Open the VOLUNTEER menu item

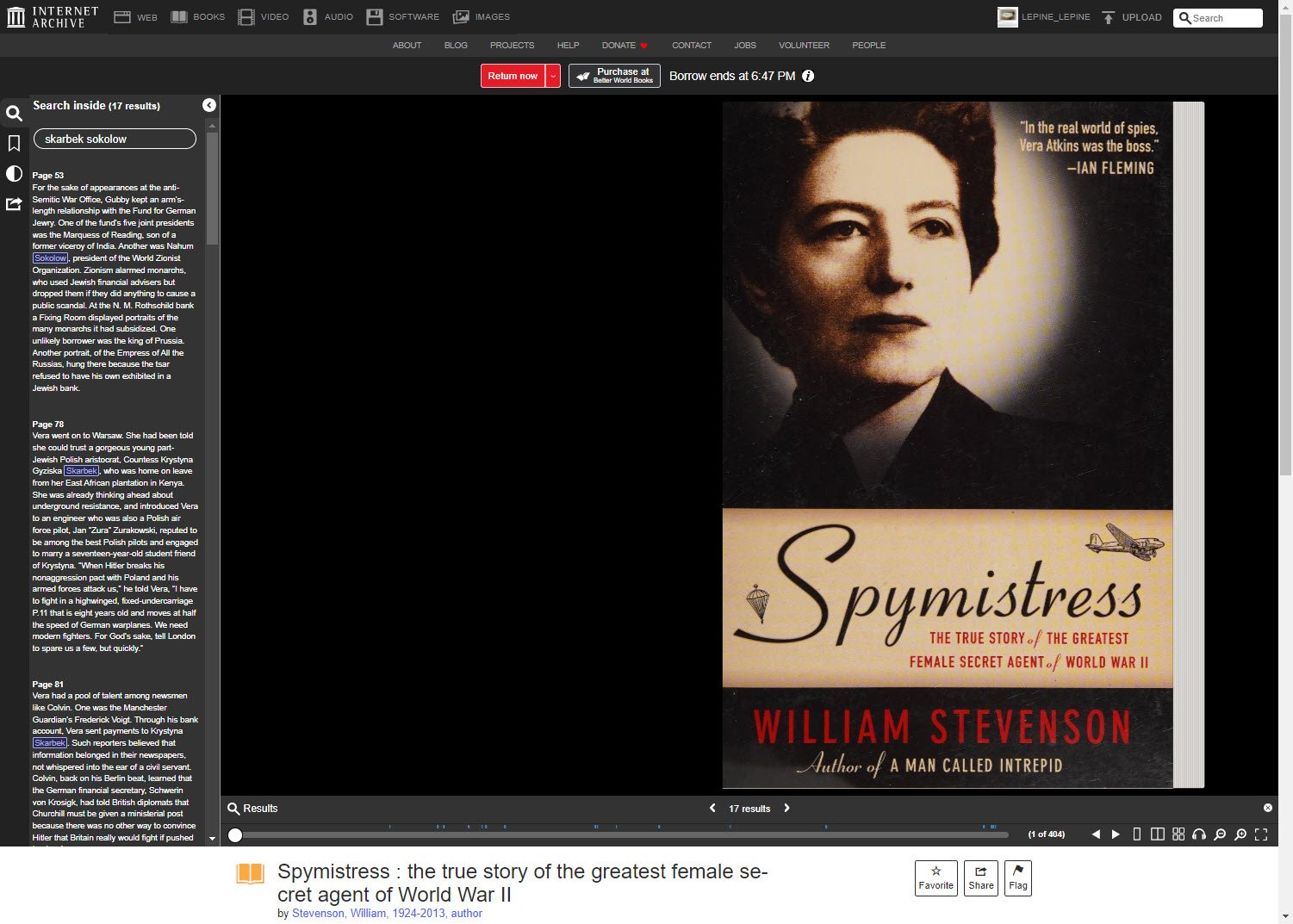click(x=804, y=45)
